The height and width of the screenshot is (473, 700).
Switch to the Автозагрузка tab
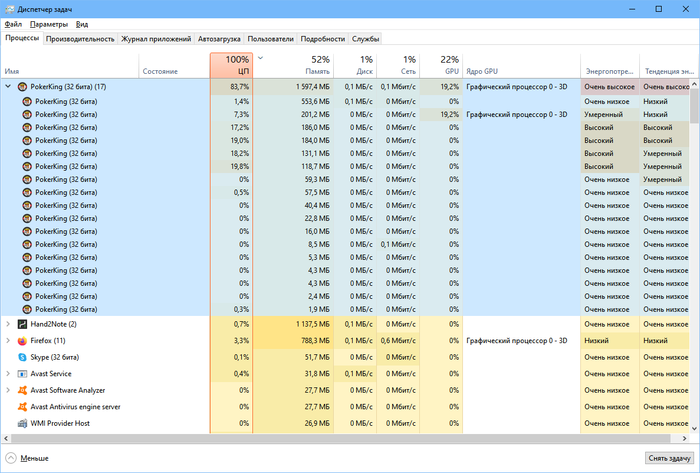(219, 39)
